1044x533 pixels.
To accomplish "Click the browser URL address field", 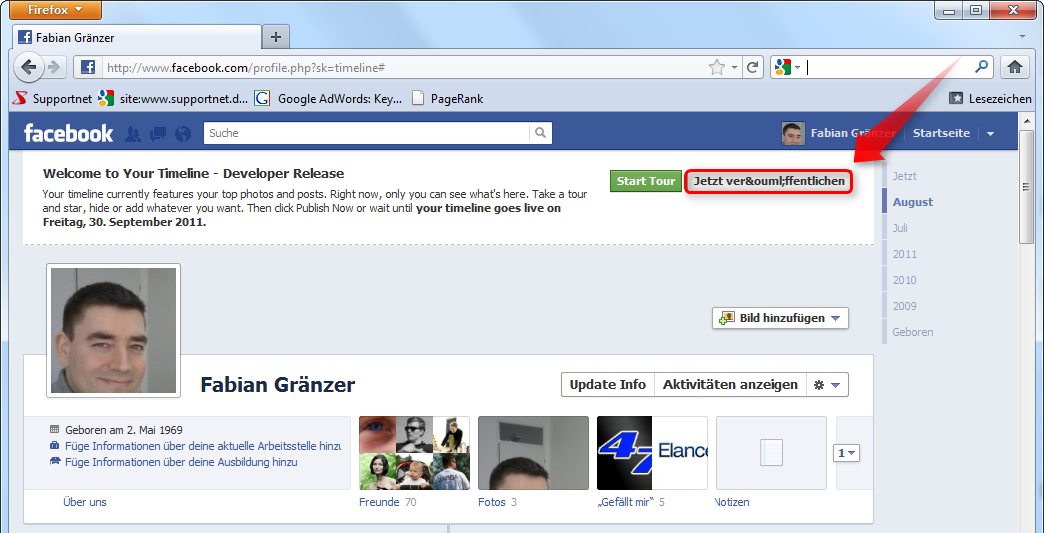I will point(403,67).
